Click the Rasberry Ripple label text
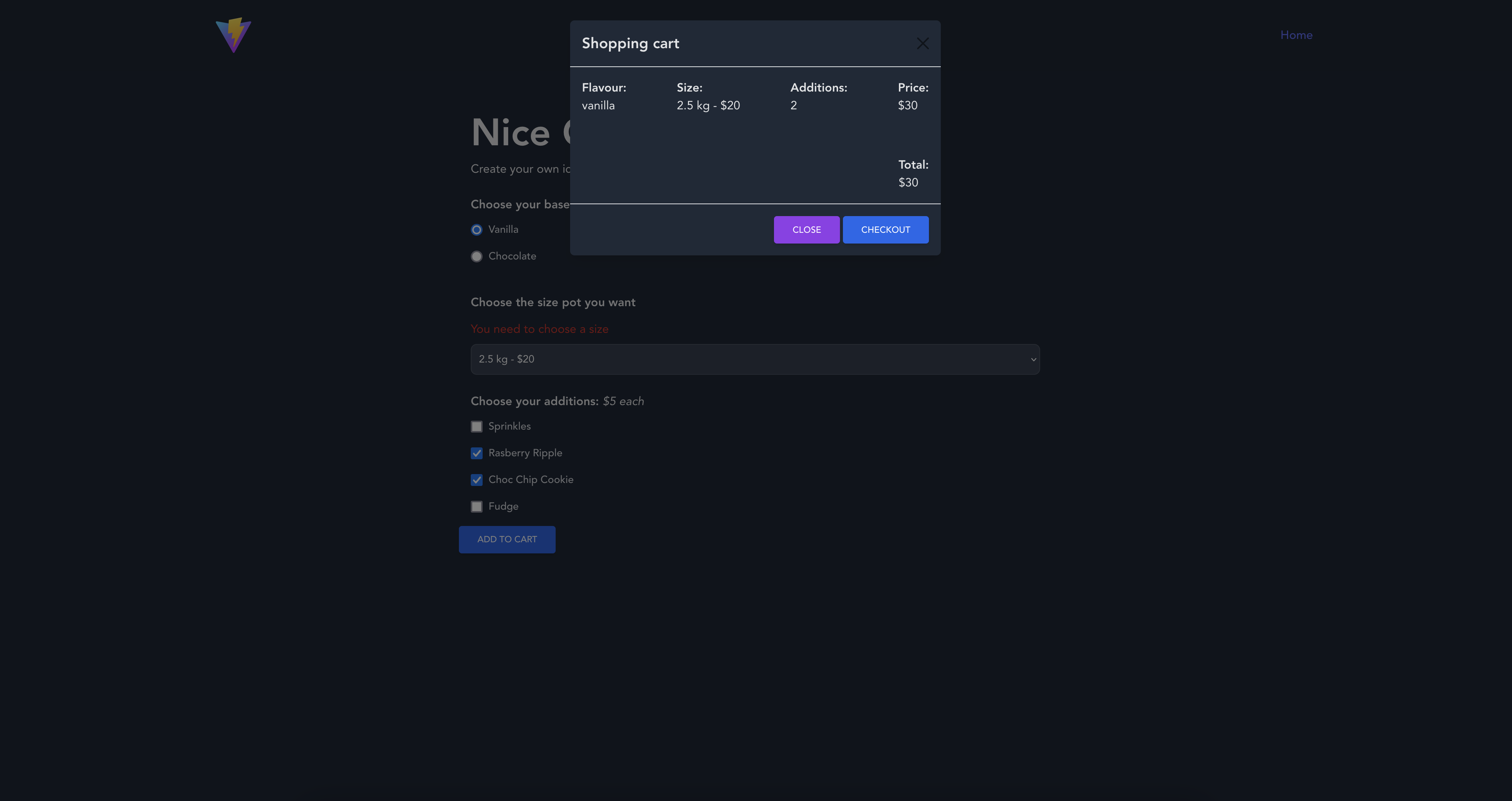 pyautogui.click(x=525, y=453)
